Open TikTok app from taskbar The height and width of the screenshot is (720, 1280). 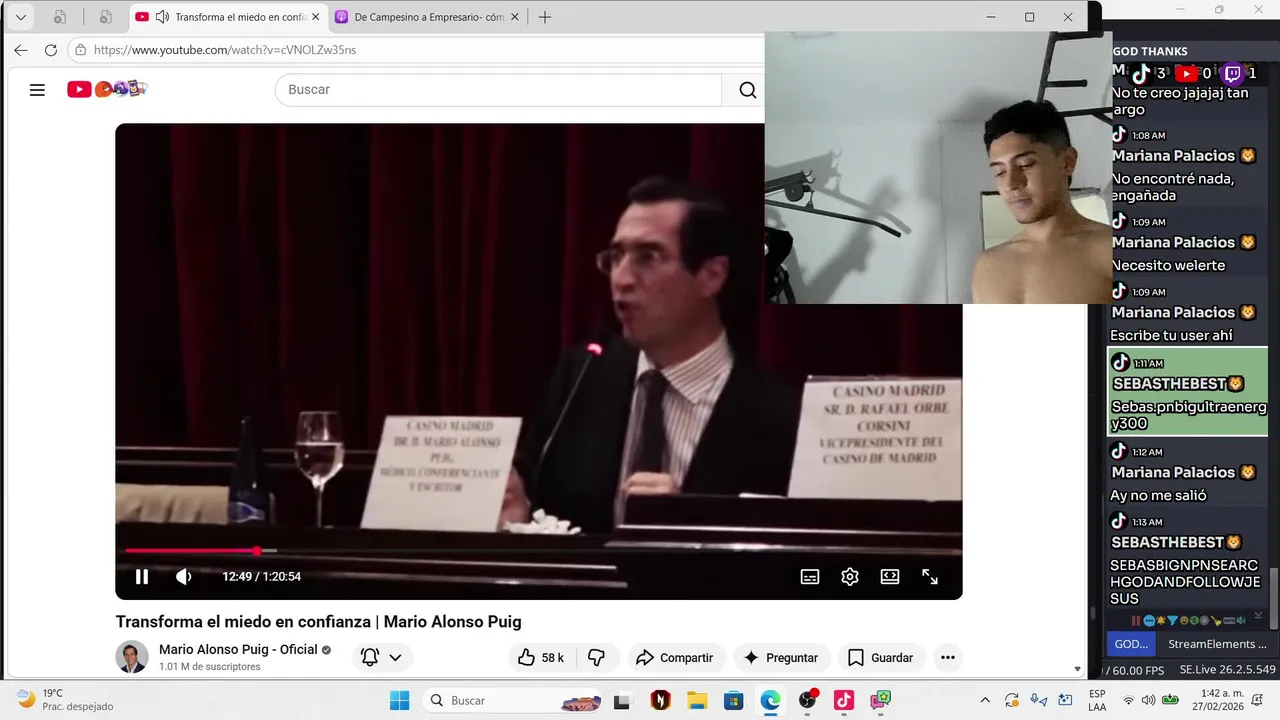pos(844,700)
